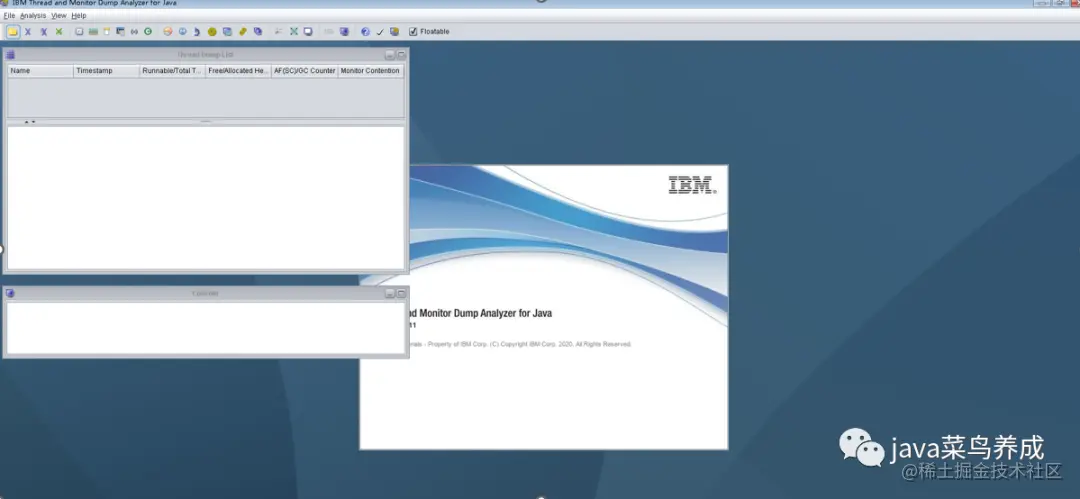Click the purple screen toolbar icon
Image resolution: width=1080 pixels, height=499 pixels.
click(344, 32)
